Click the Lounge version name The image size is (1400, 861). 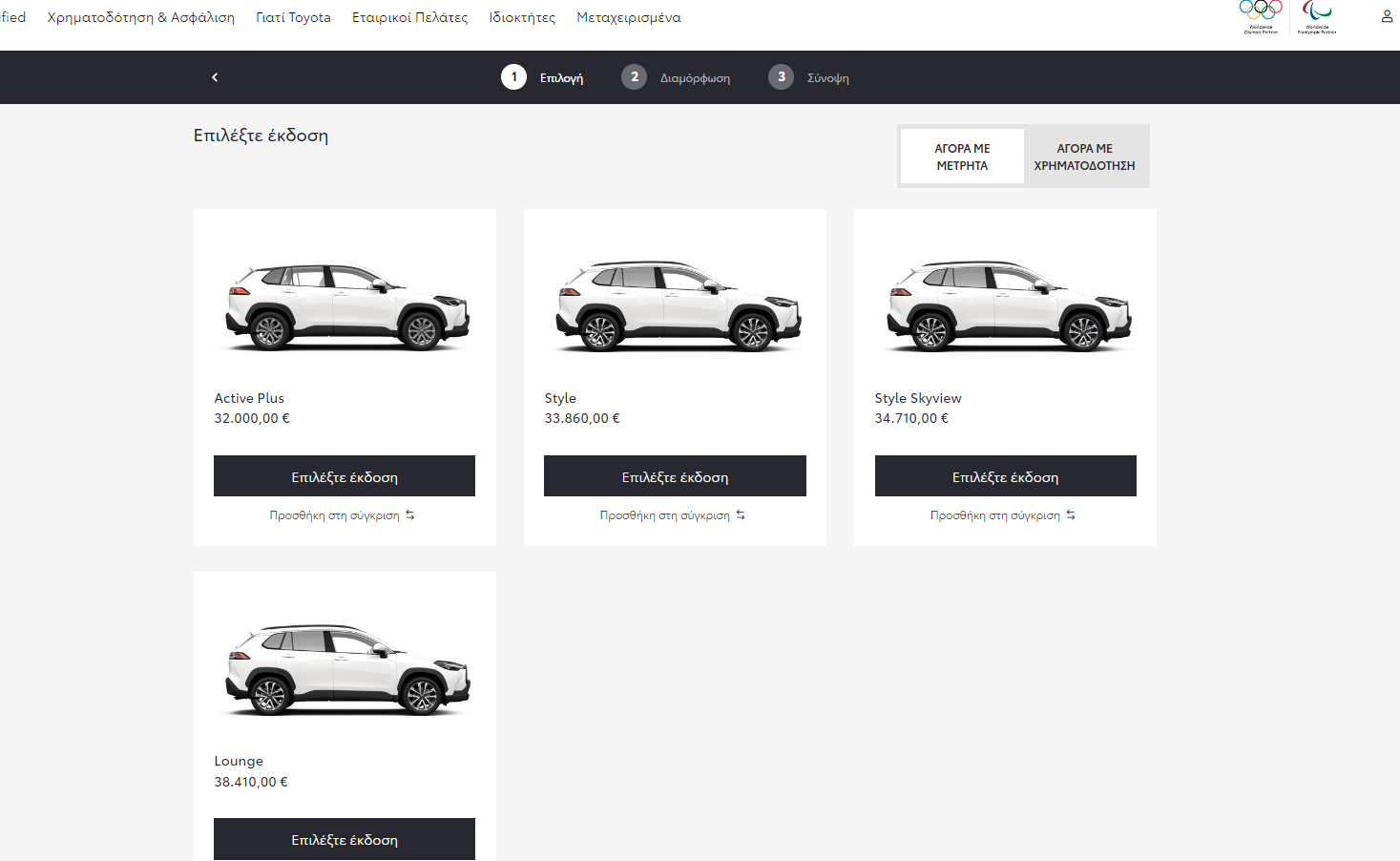click(x=239, y=761)
